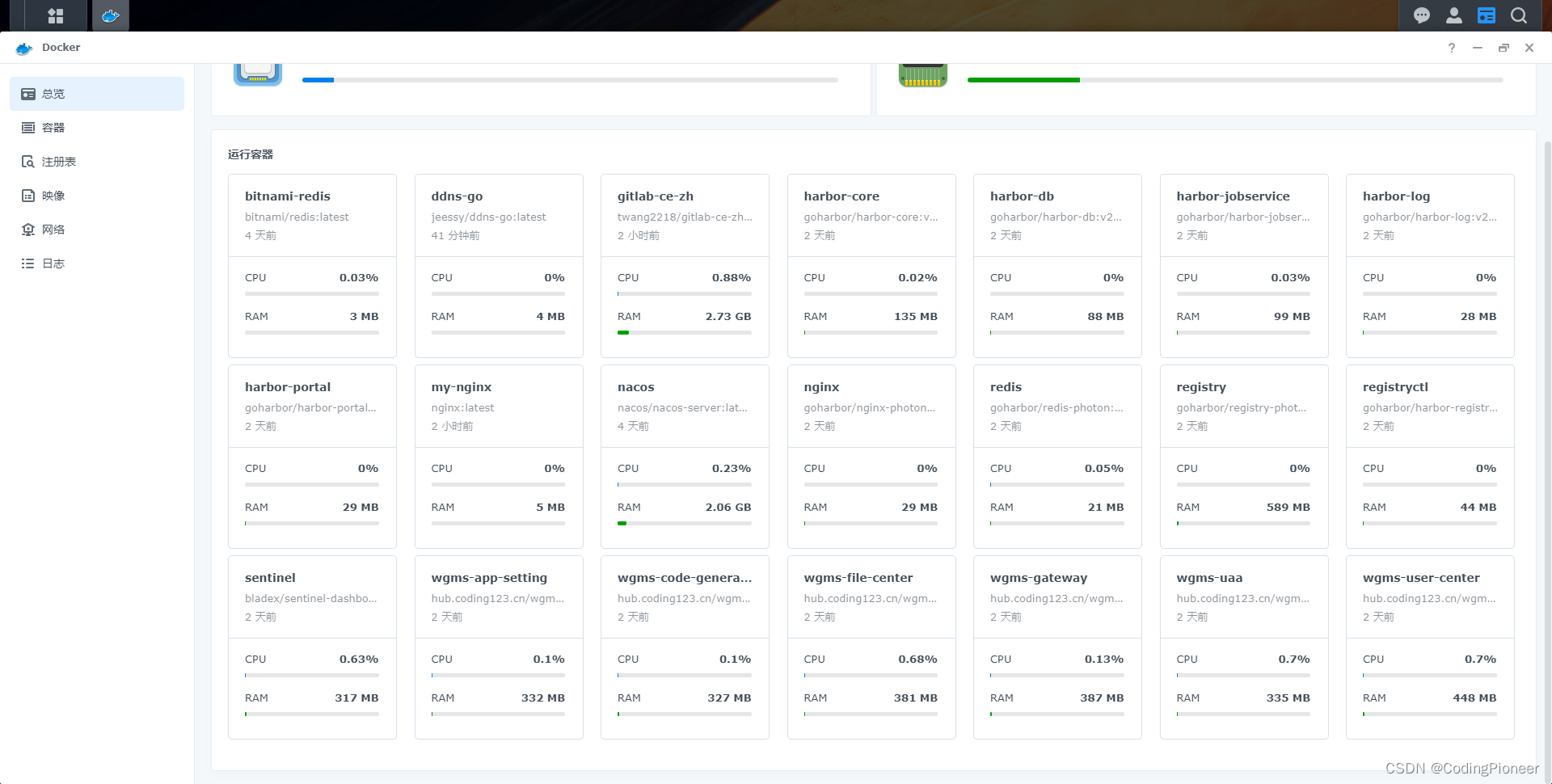The width and height of the screenshot is (1552, 784).
Task: Click the 589 MB RAM value
Action: click(x=1288, y=507)
